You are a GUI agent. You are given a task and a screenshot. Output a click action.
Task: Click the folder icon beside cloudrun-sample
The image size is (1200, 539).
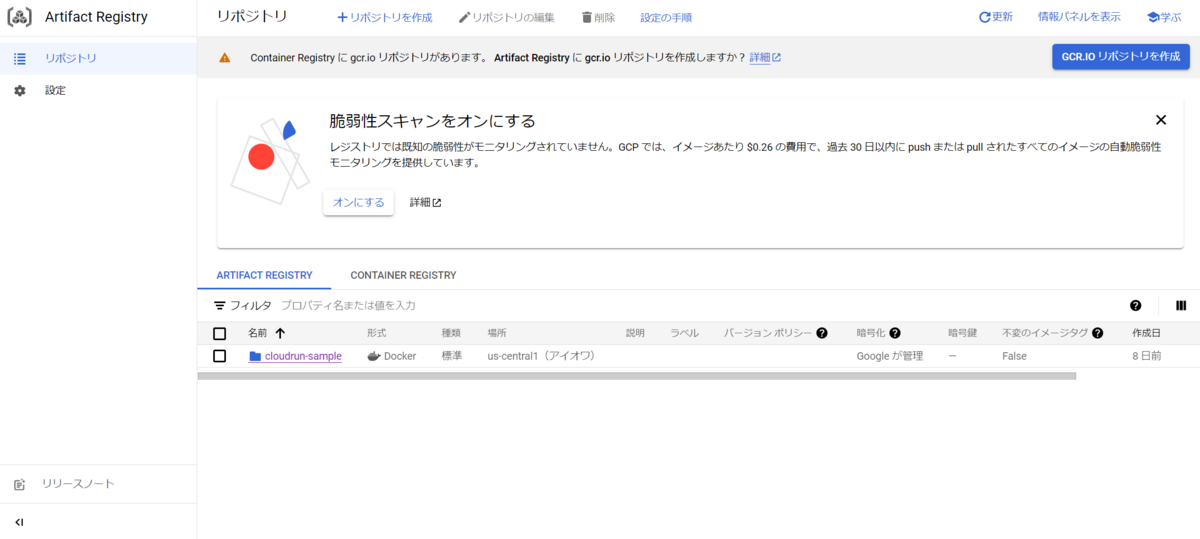255,356
